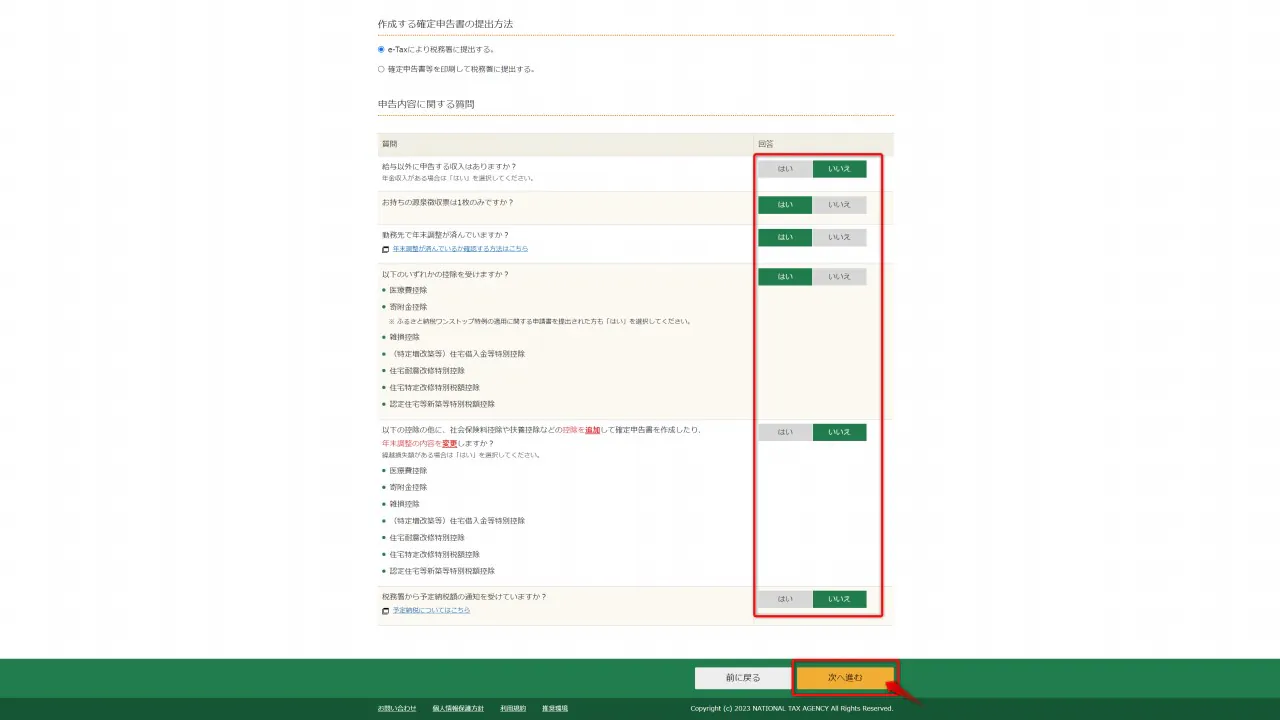The width and height of the screenshot is (1280, 720).
Task: Select the e-Tax submission radio button
Action: coord(381,49)
